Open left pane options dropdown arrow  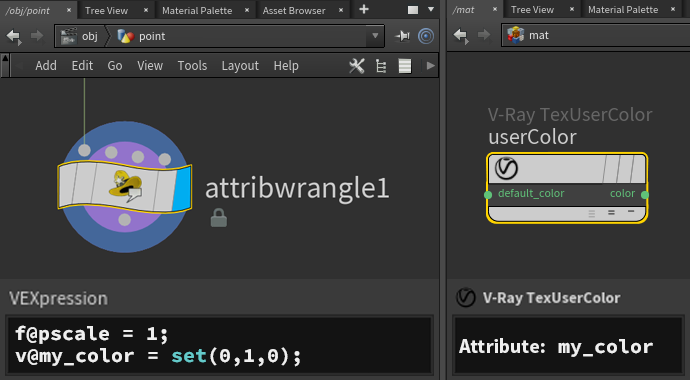pyautogui.click(x=431, y=9)
